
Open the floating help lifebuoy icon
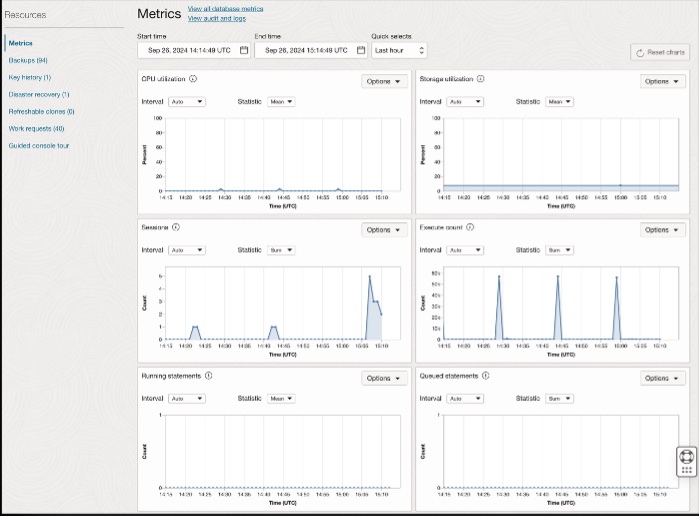pos(687,457)
